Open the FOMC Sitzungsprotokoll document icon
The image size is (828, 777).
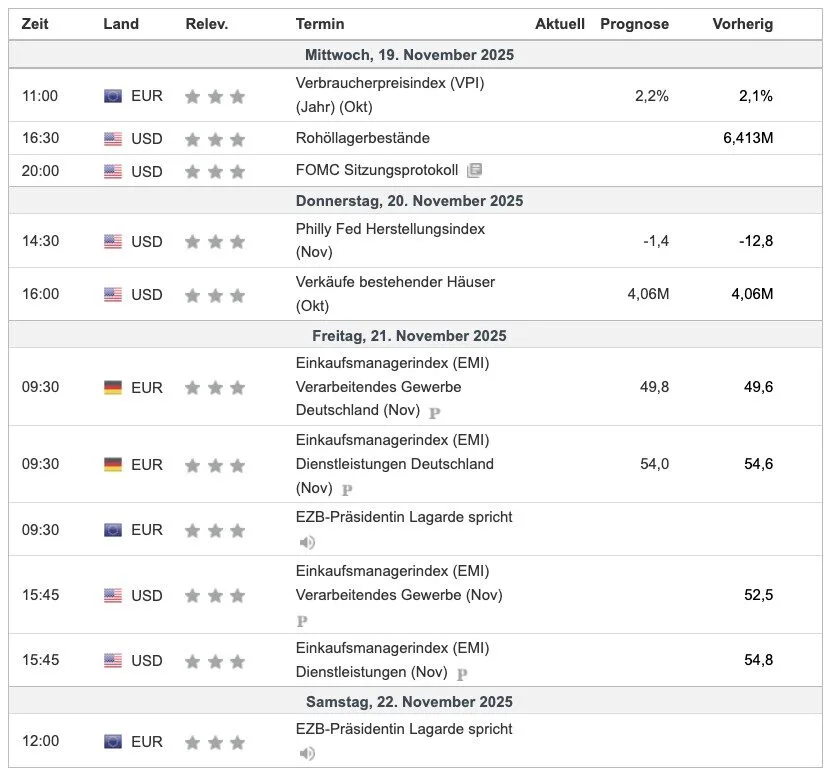coord(474,170)
